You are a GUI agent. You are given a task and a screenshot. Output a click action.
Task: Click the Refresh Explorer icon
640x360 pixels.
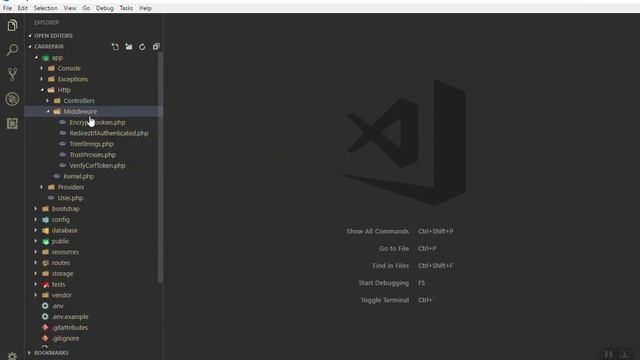[x=142, y=47]
